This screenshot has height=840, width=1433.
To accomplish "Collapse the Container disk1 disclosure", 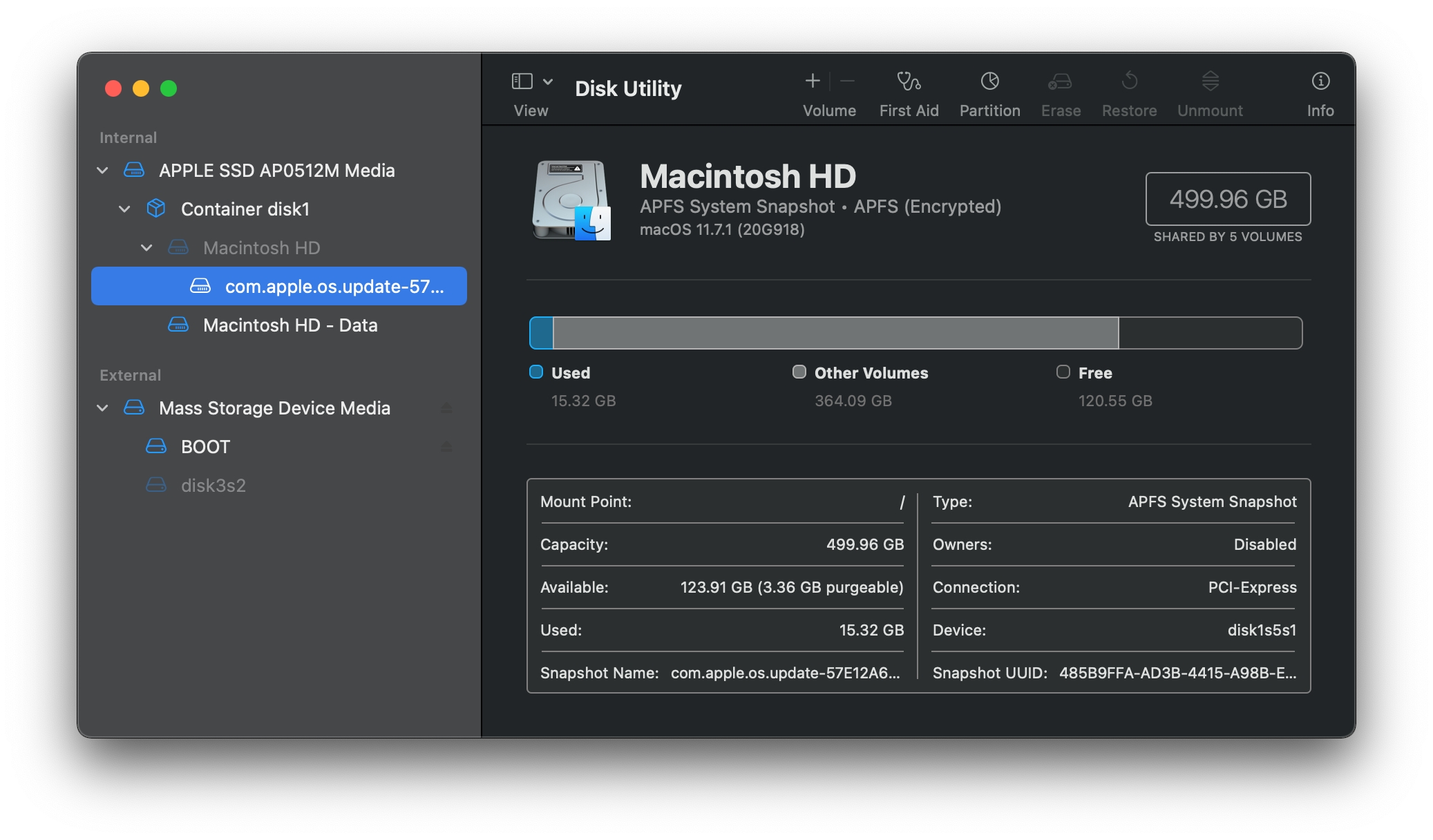I will (x=124, y=209).
